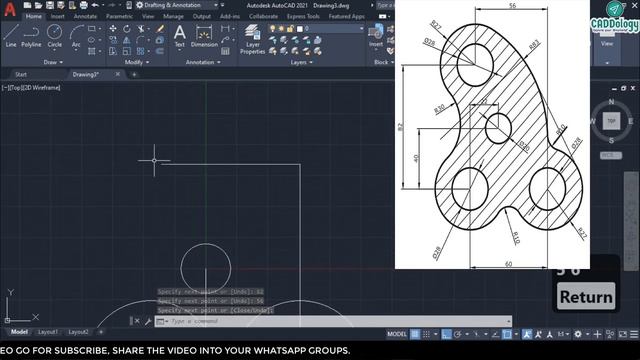Screen dimensions: 640x360
Task: Click the Scale tool icon
Action: (x=127, y=51)
